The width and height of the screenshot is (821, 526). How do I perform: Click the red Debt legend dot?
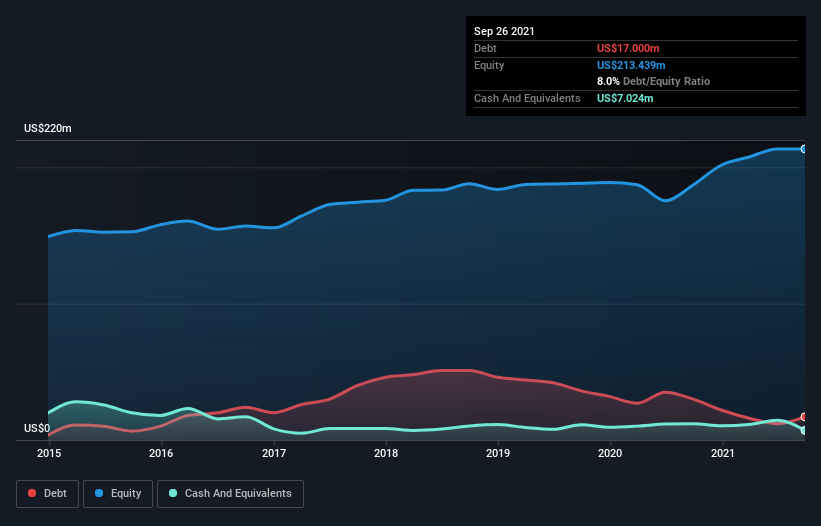32,494
